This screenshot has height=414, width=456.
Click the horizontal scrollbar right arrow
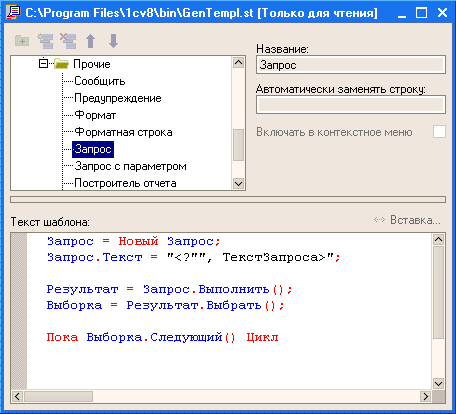(x=426, y=396)
